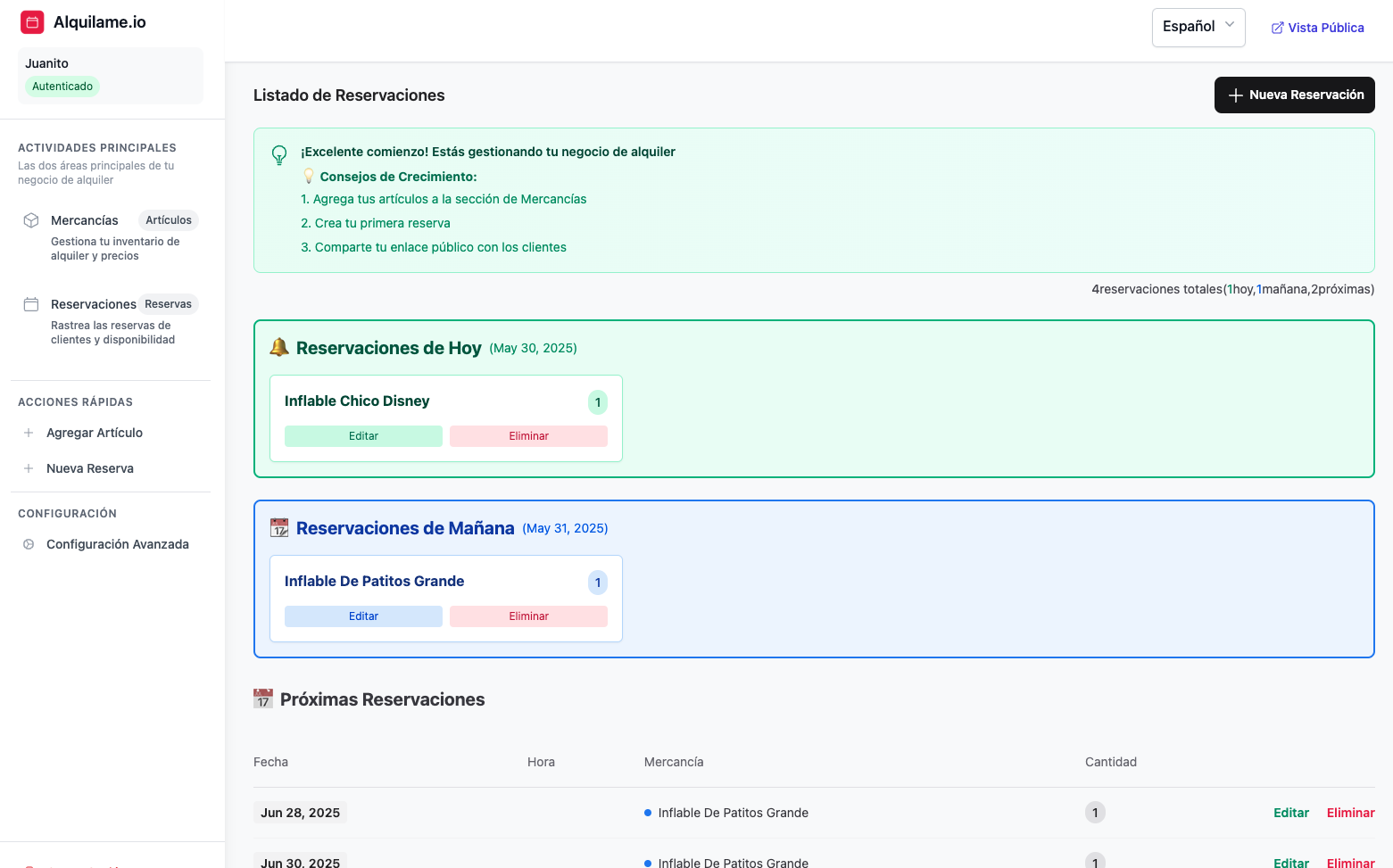
Task: Go to Mercancías section
Action: [85, 220]
